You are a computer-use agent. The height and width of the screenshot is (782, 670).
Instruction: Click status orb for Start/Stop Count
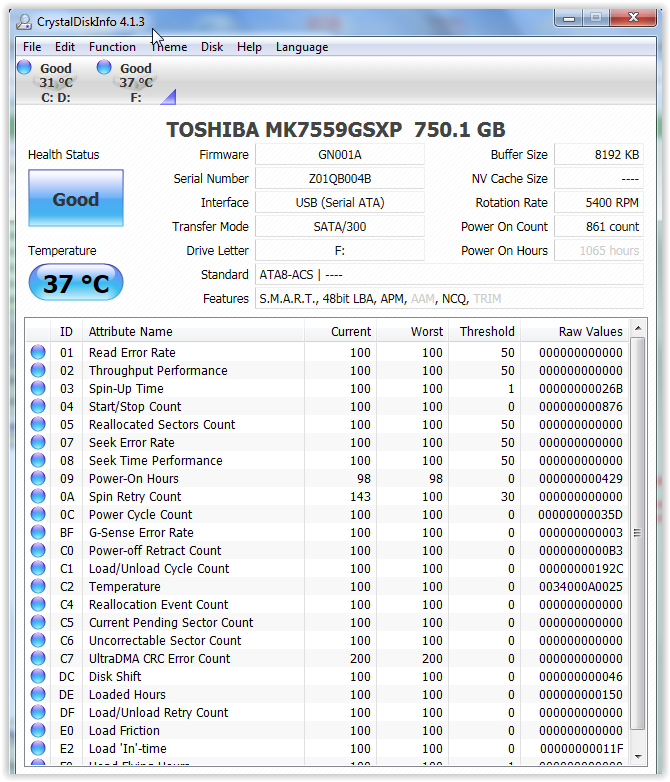[38, 406]
